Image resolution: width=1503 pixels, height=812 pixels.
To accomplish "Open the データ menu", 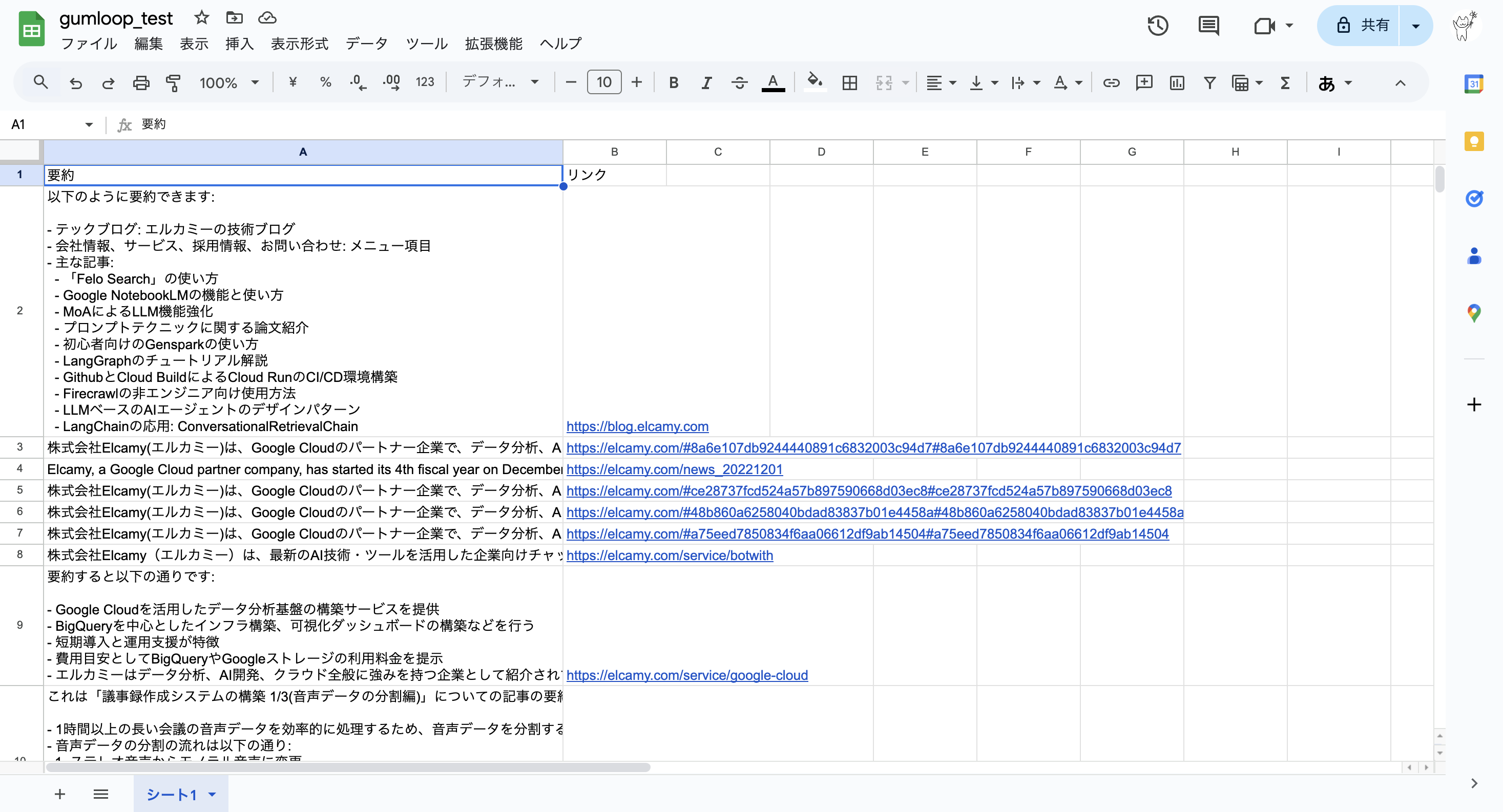I will click(366, 44).
